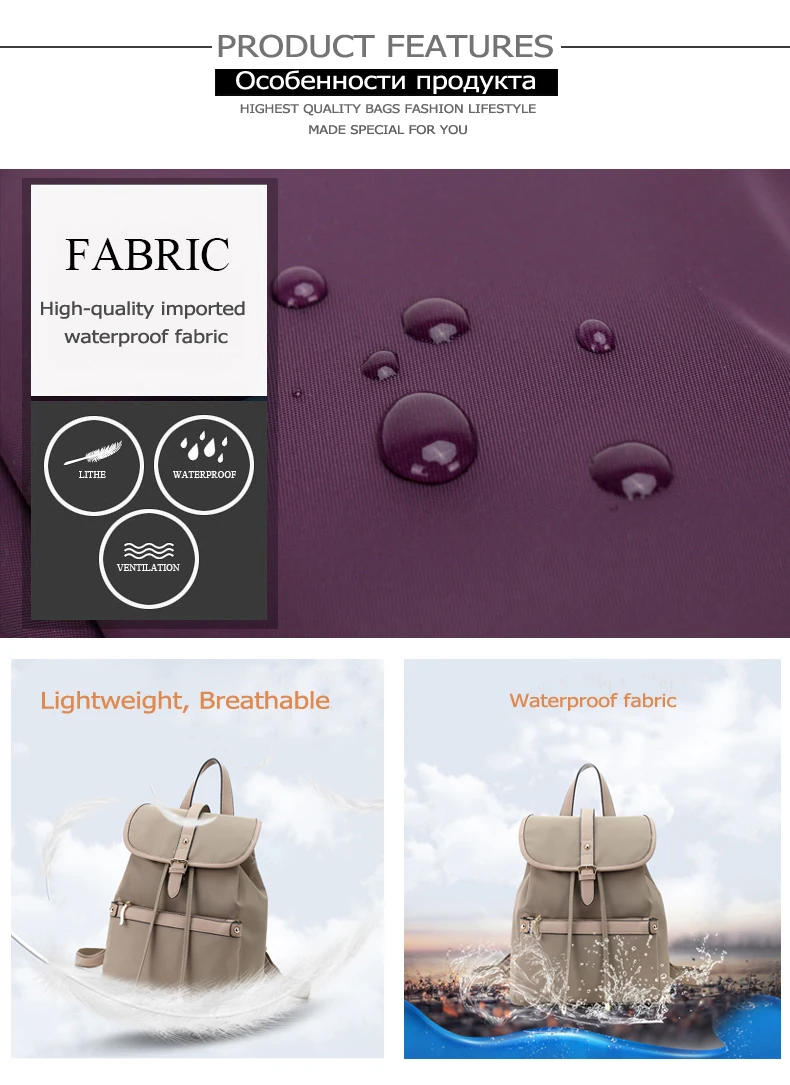This screenshot has width=790, height=1085.
Task: Click the Waterproof fabric orange caption
Action: [x=593, y=700]
